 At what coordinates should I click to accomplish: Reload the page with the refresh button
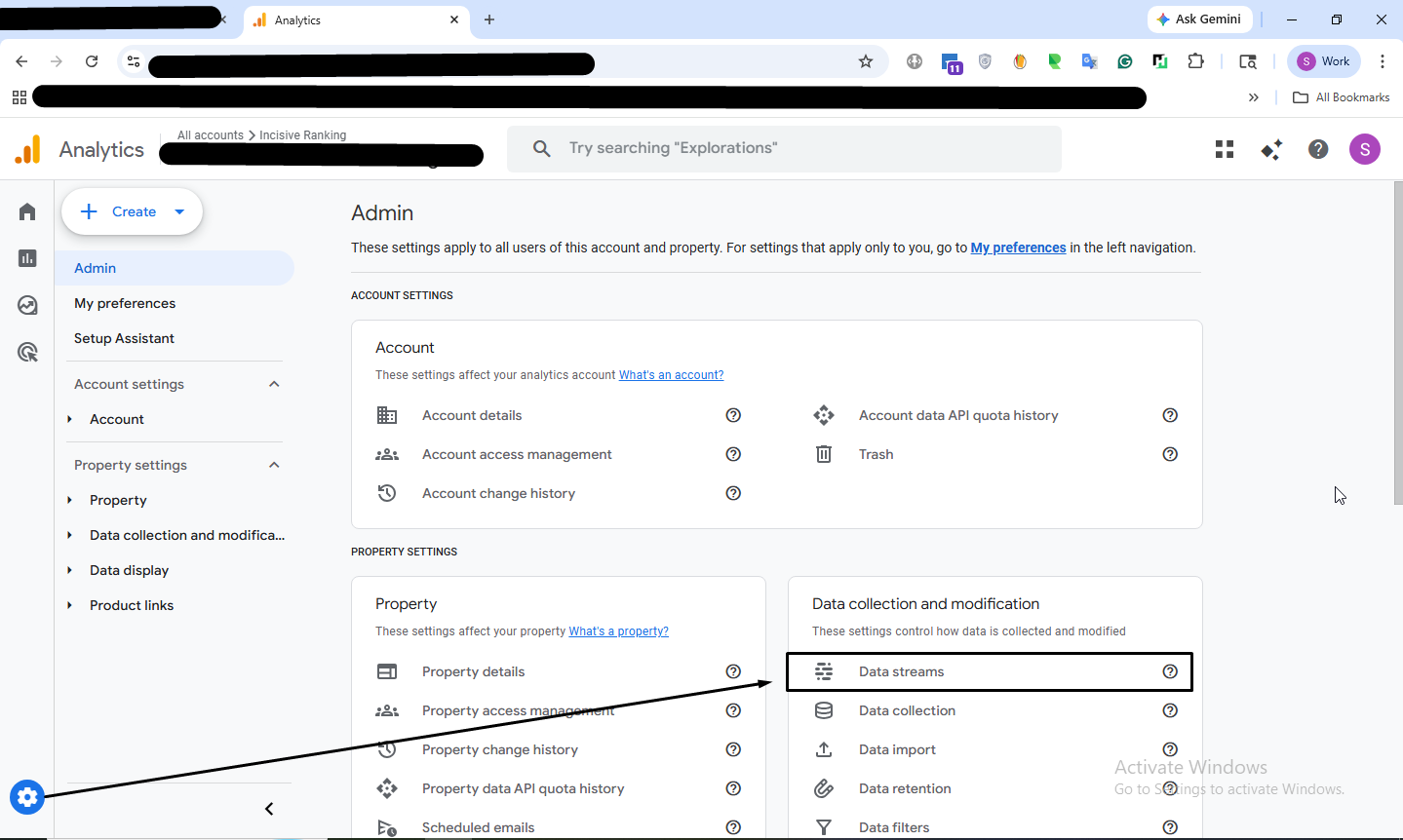(x=92, y=61)
